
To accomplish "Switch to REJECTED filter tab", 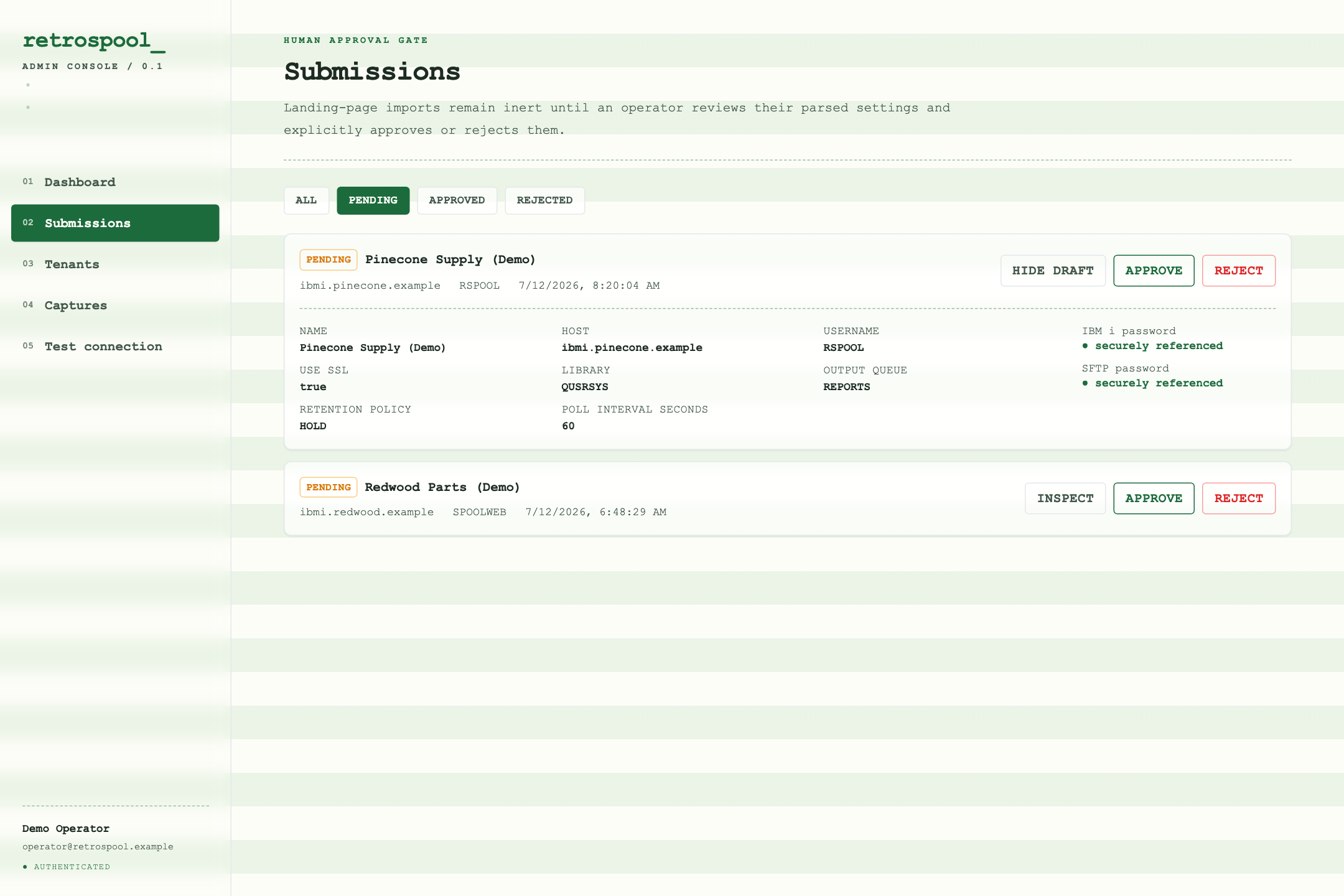I will point(544,200).
